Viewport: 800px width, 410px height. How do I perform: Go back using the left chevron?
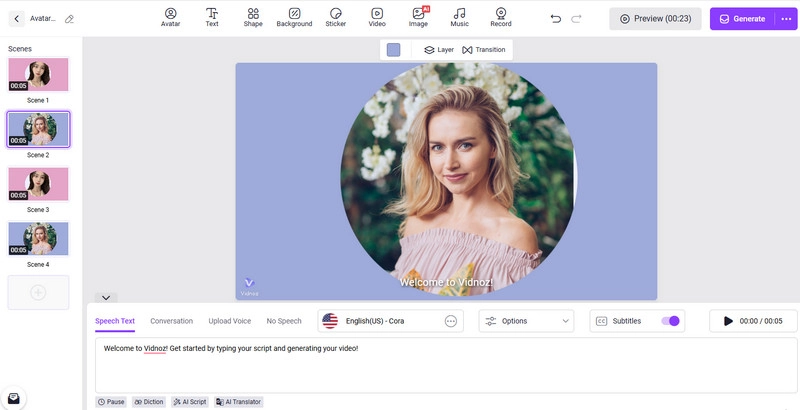17,19
